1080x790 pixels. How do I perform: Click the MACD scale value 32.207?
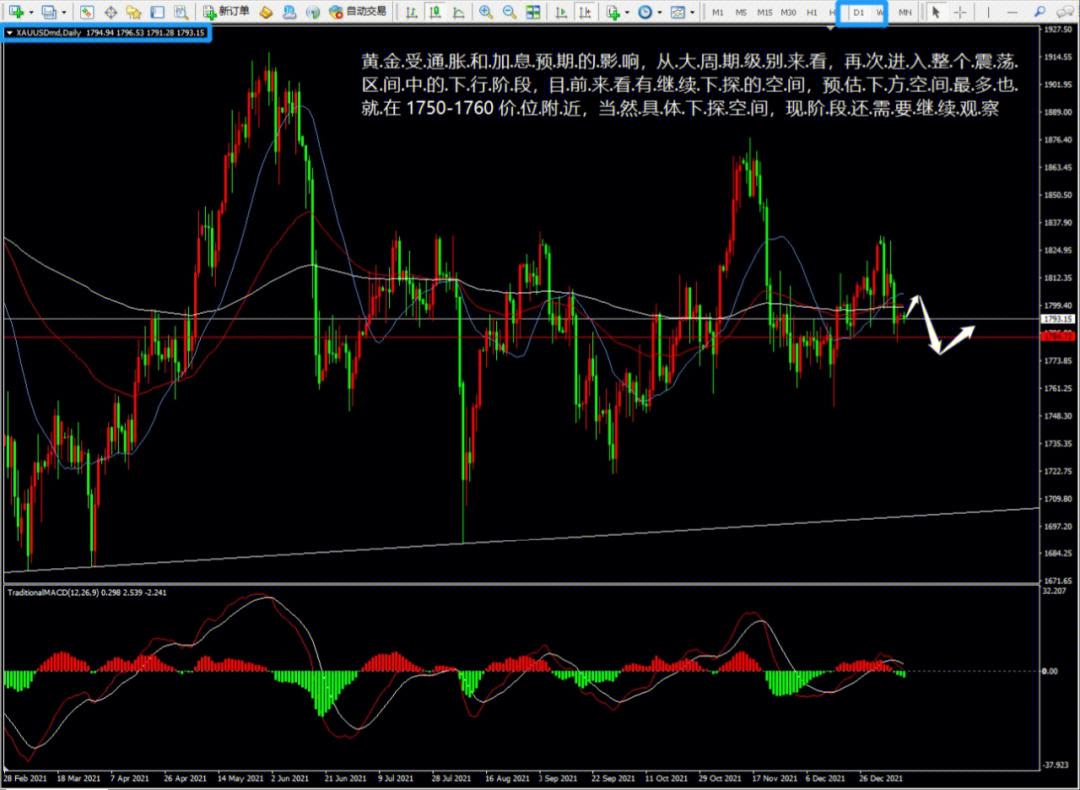pos(1056,591)
